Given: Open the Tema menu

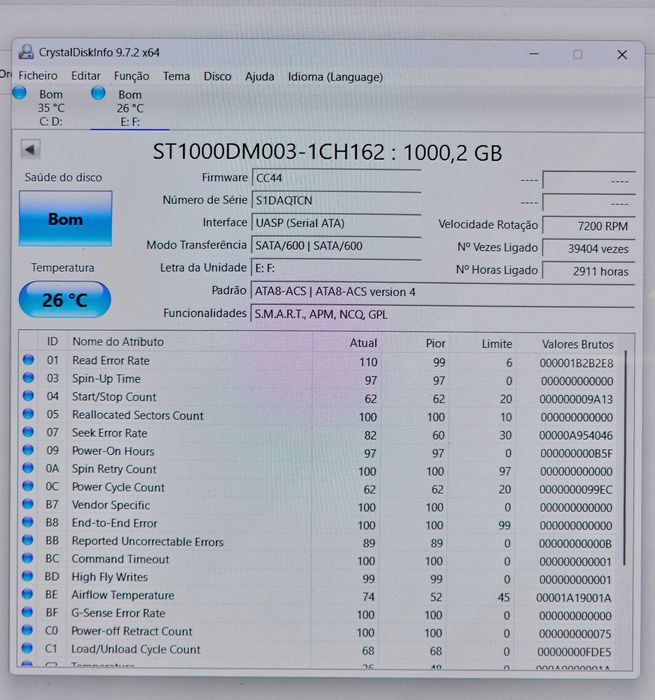Looking at the screenshot, I should (176, 76).
